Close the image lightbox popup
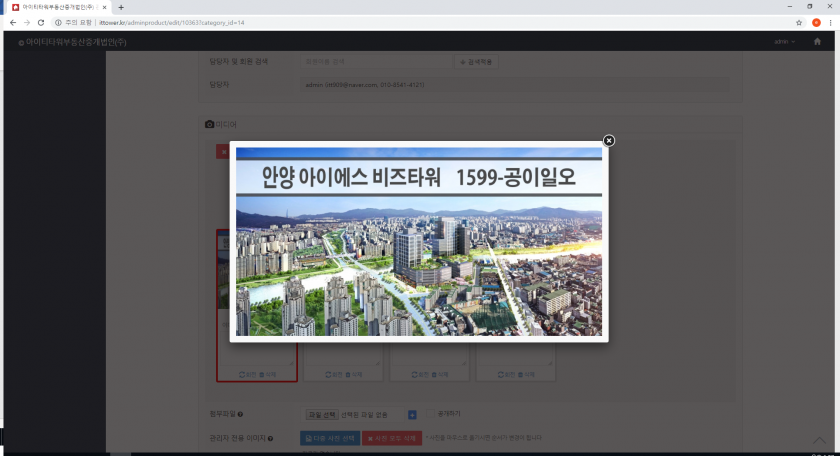The image size is (840, 456). 609,141
